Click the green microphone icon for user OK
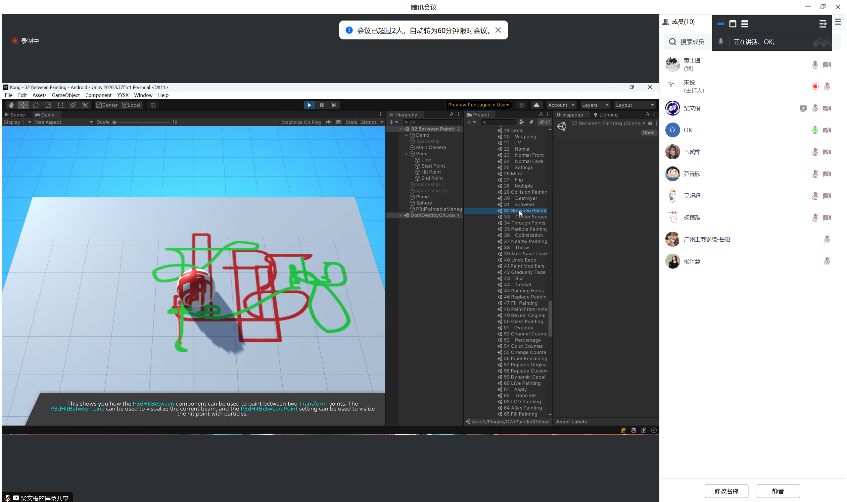847x502 pixels. (815, 130)
